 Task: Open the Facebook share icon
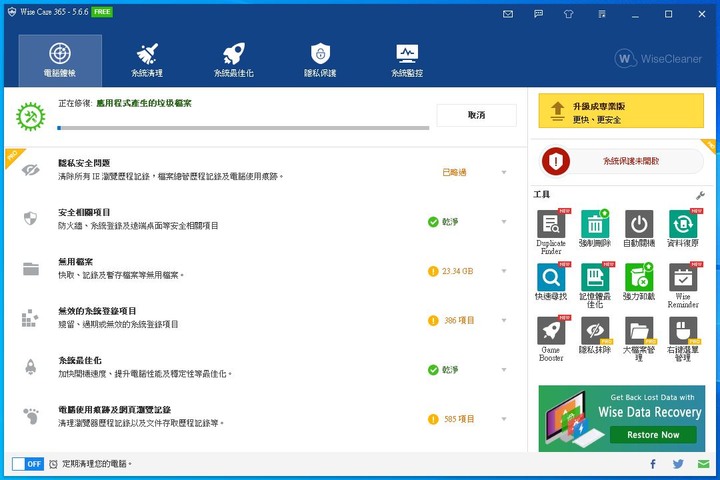point(653,464)
